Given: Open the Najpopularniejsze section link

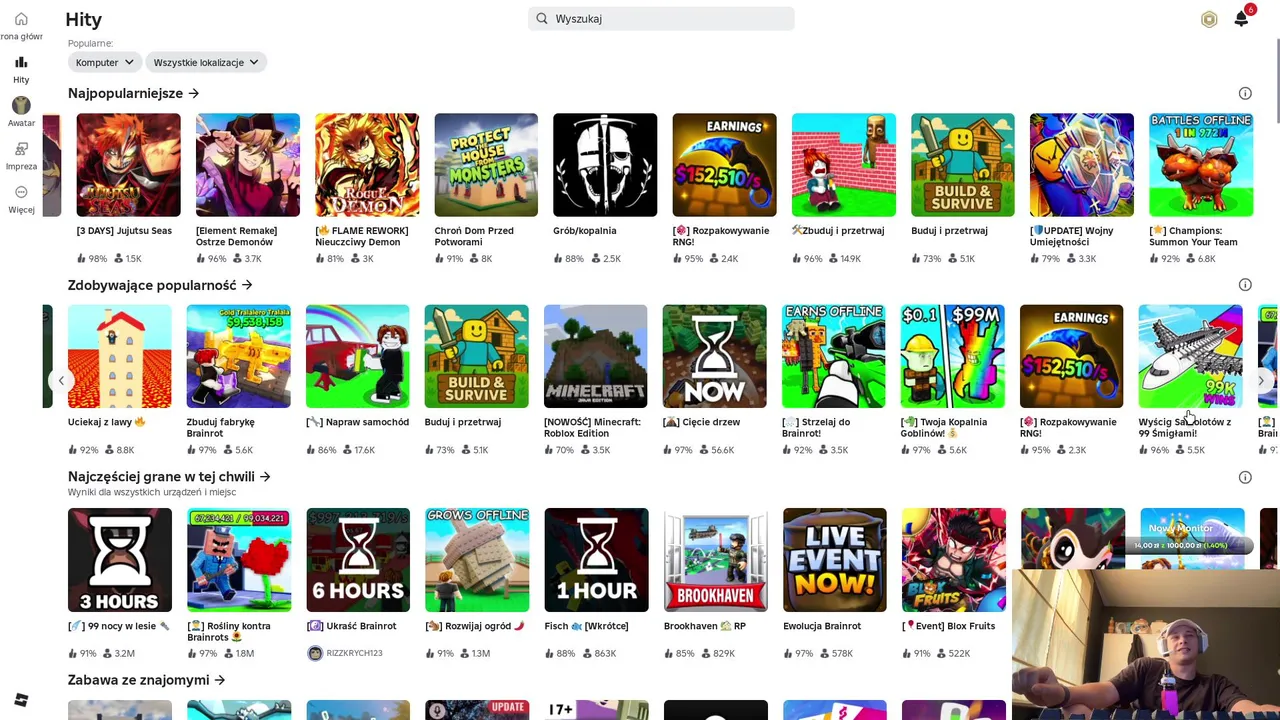Looking at the screenshot, I should (133, 93).
